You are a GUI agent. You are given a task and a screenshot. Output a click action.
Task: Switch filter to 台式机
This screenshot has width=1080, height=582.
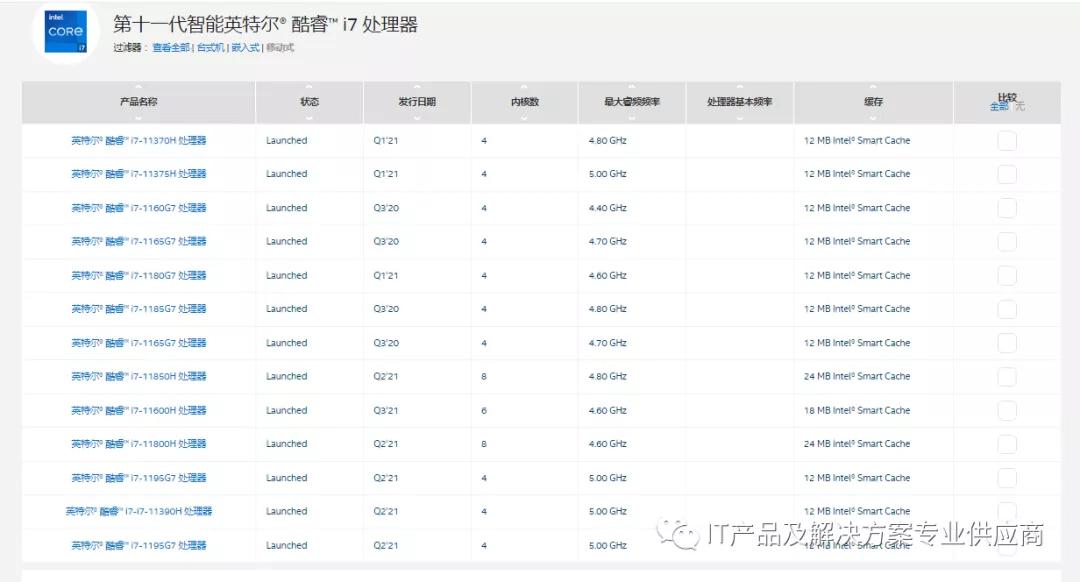pyautogui.click(x=211, y=47)
